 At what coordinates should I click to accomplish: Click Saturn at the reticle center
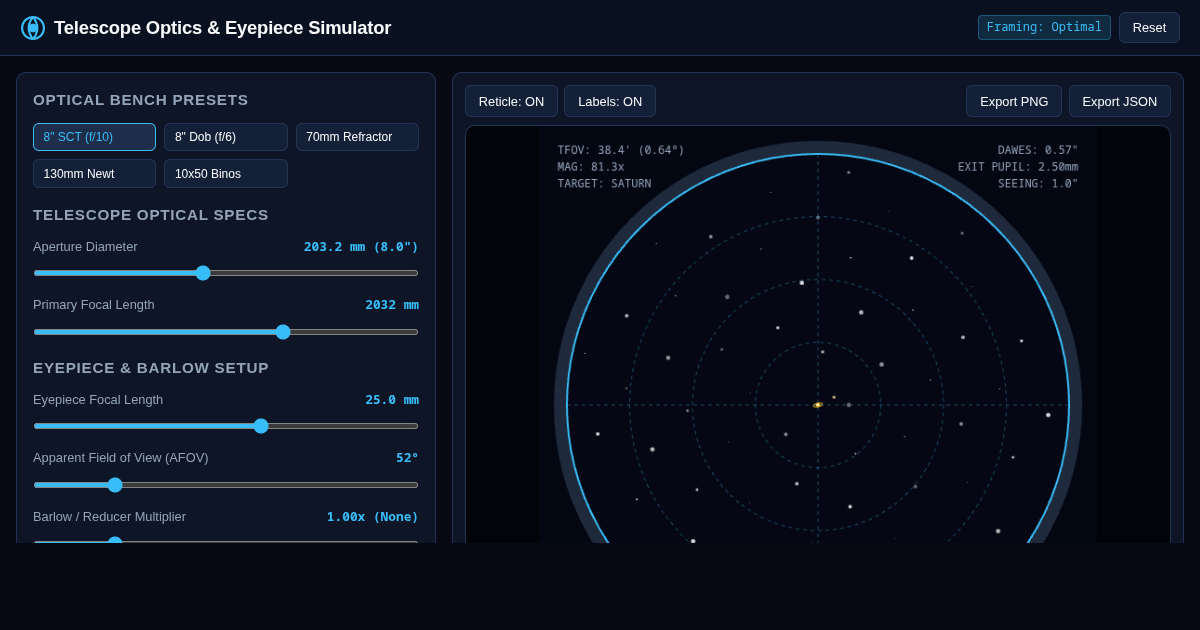point(818,405)
